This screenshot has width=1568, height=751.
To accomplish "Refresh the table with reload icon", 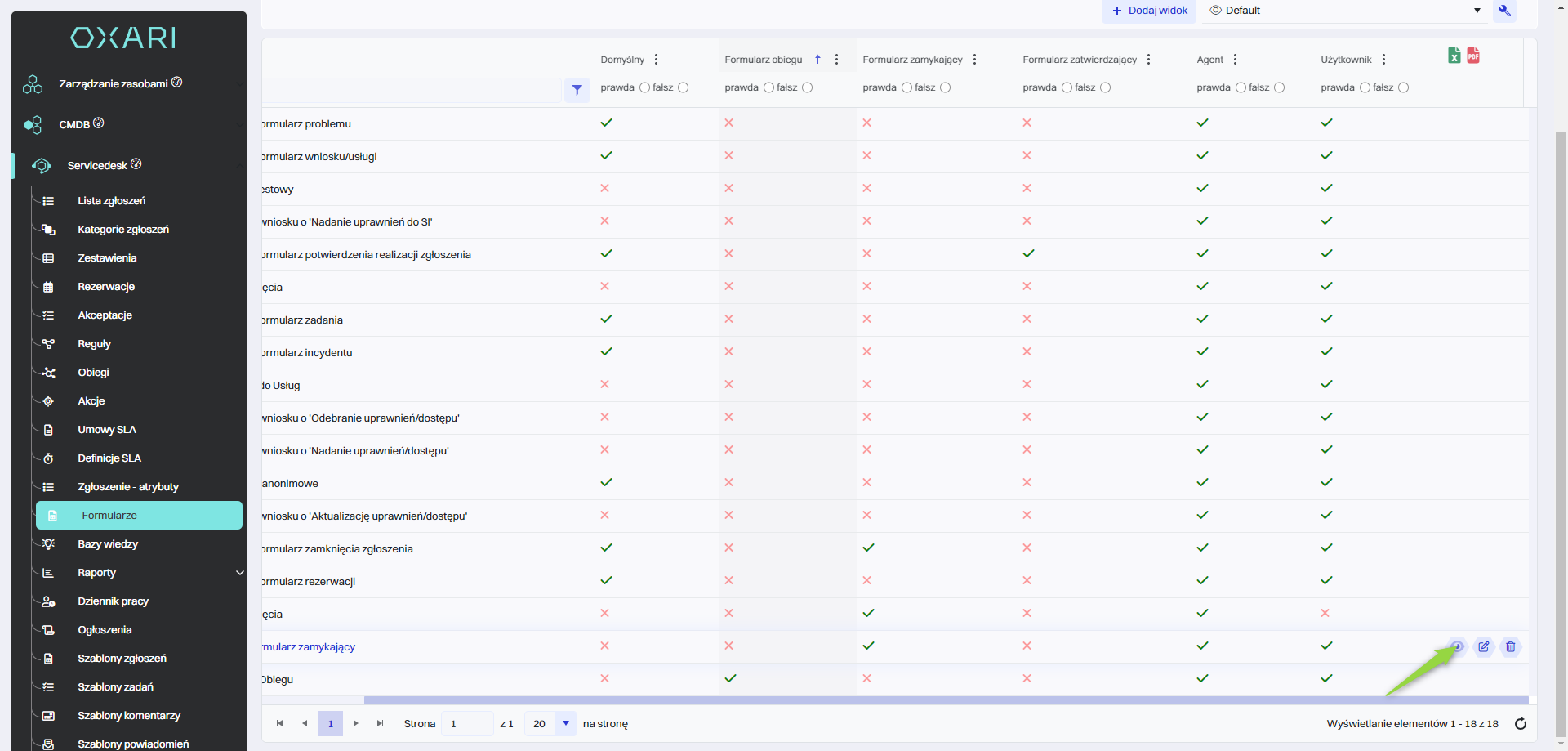I will coord(1521,724).
